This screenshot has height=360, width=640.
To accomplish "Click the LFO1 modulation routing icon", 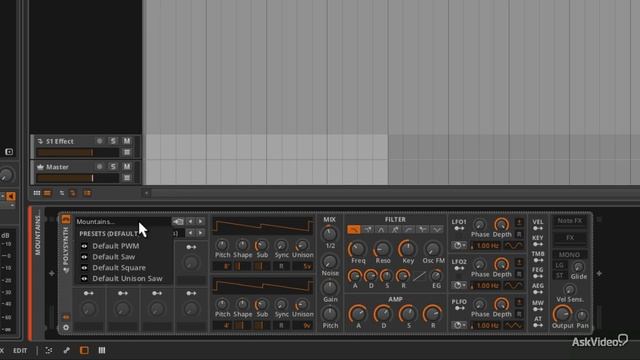I will (x=459, y=229).
